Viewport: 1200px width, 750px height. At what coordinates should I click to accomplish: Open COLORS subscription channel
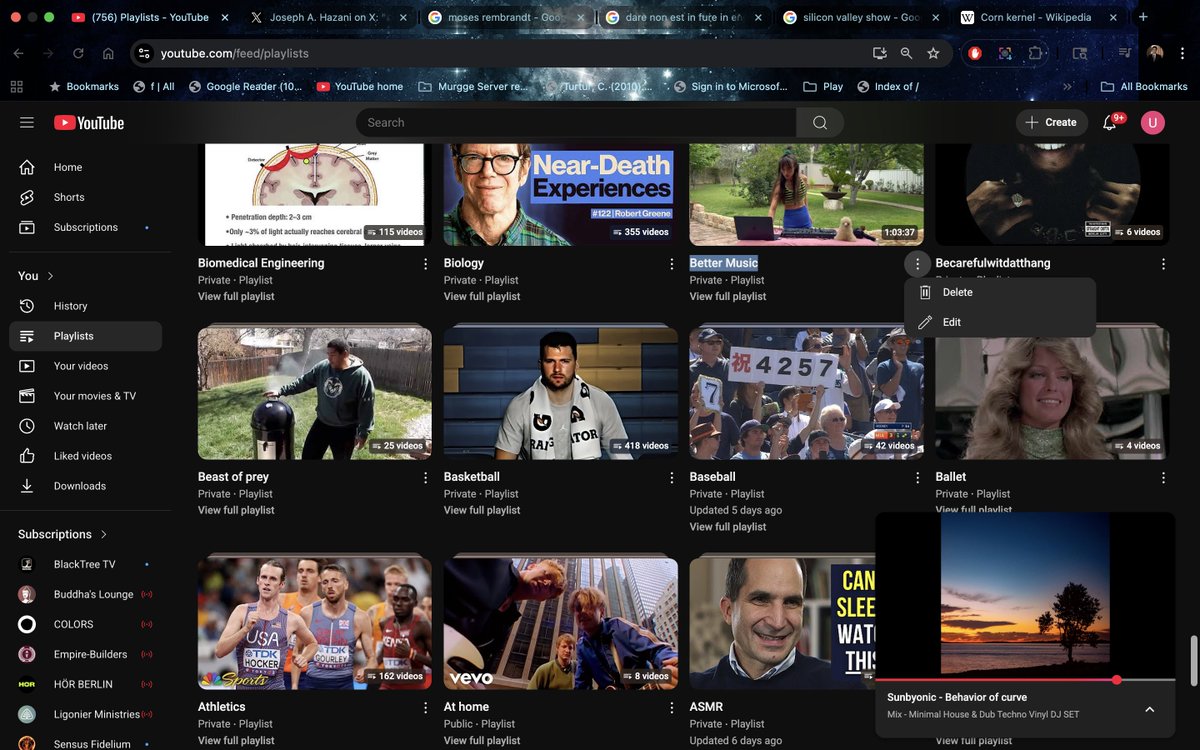click(x=85, y=624)
